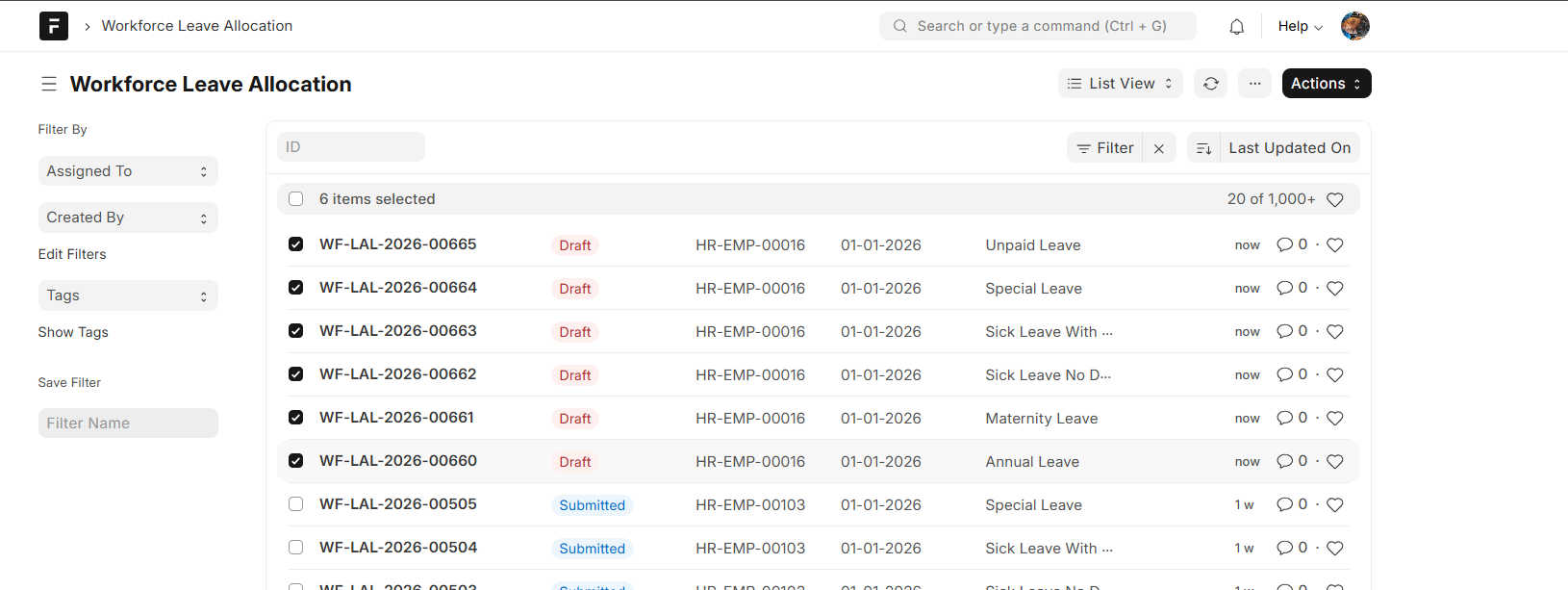Uncheck WF-LAL-2026-00660 row
Image resolution: width=1568 pixels, height=590 pixels.
[296, 461]
